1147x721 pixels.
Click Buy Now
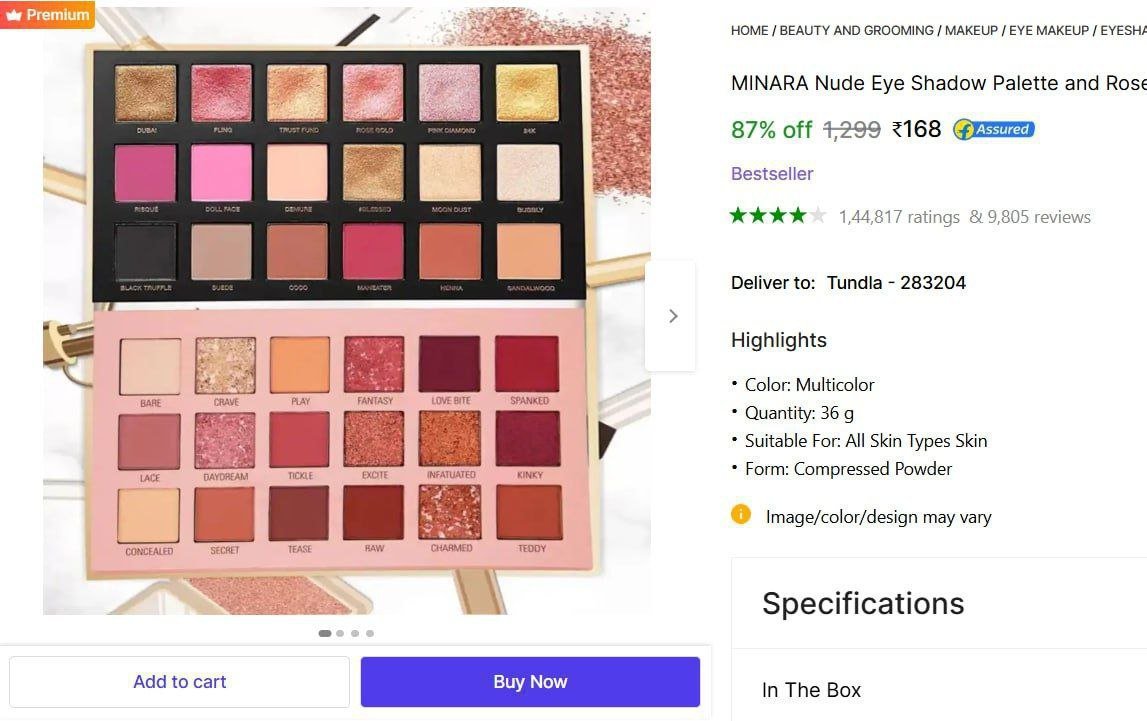[529, 681]
